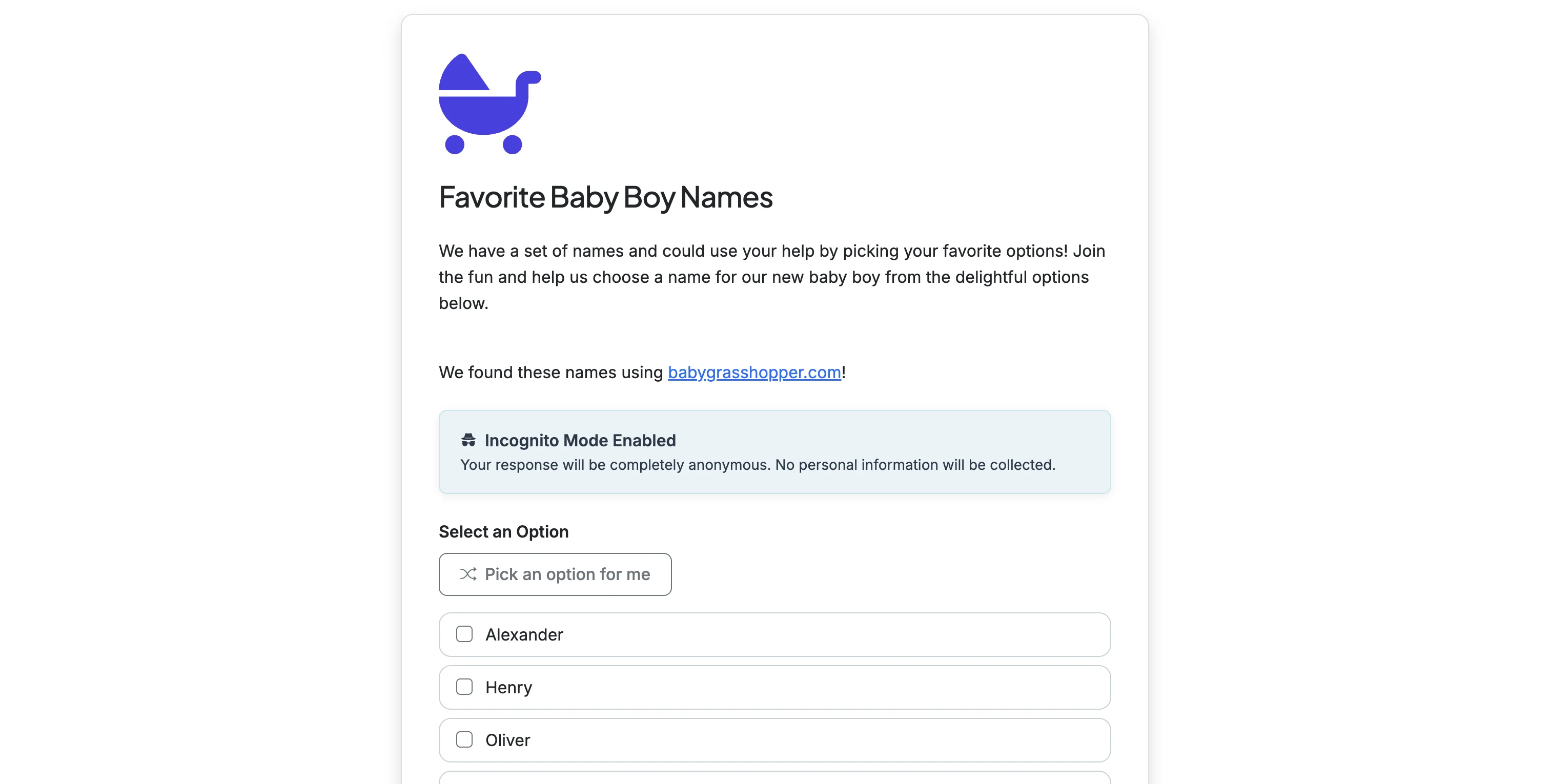
Task: Check the Oliver checkbox
Action: [x=464, y=740]
